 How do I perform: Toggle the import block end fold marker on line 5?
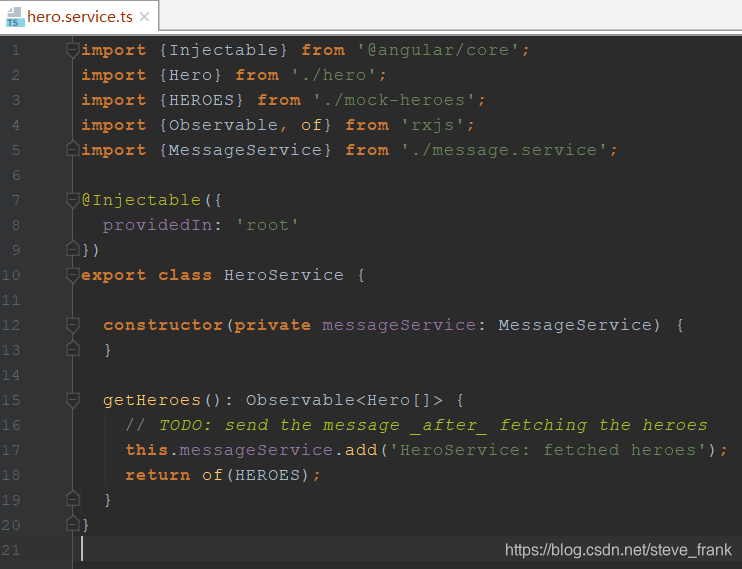72,149
